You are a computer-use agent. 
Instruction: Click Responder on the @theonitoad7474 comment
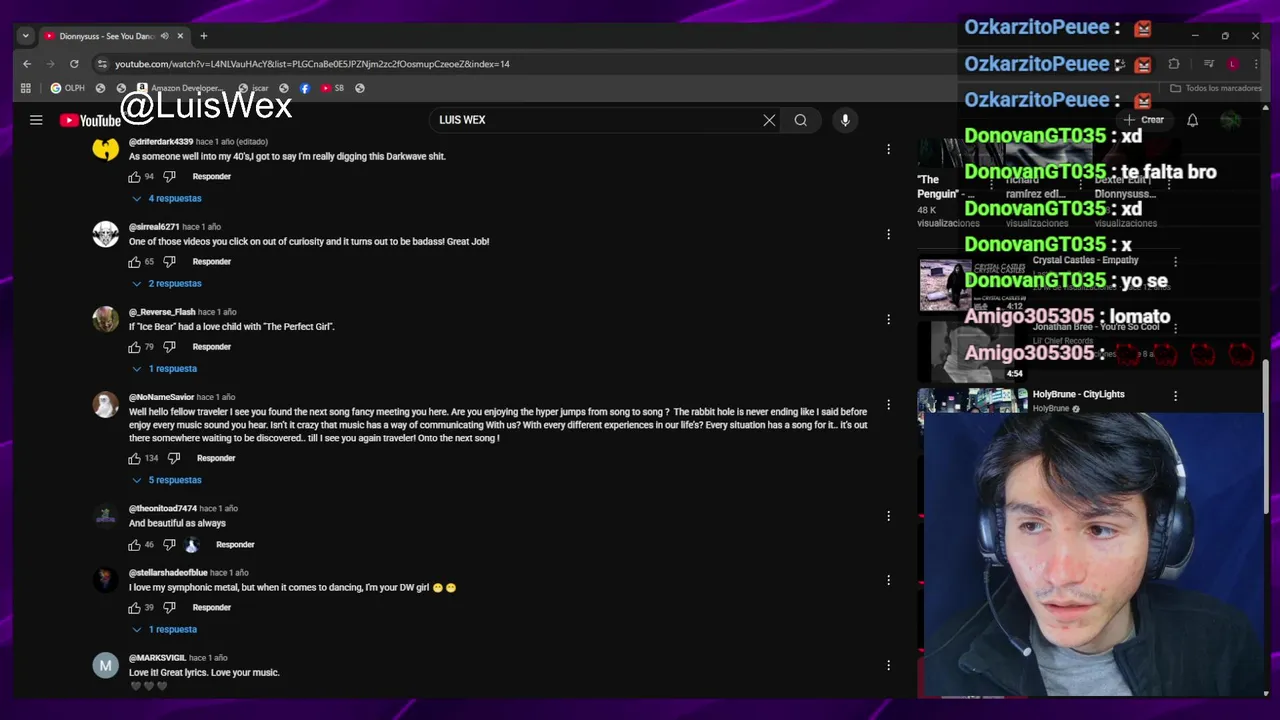pyautogui.click(x=235, y=545)
